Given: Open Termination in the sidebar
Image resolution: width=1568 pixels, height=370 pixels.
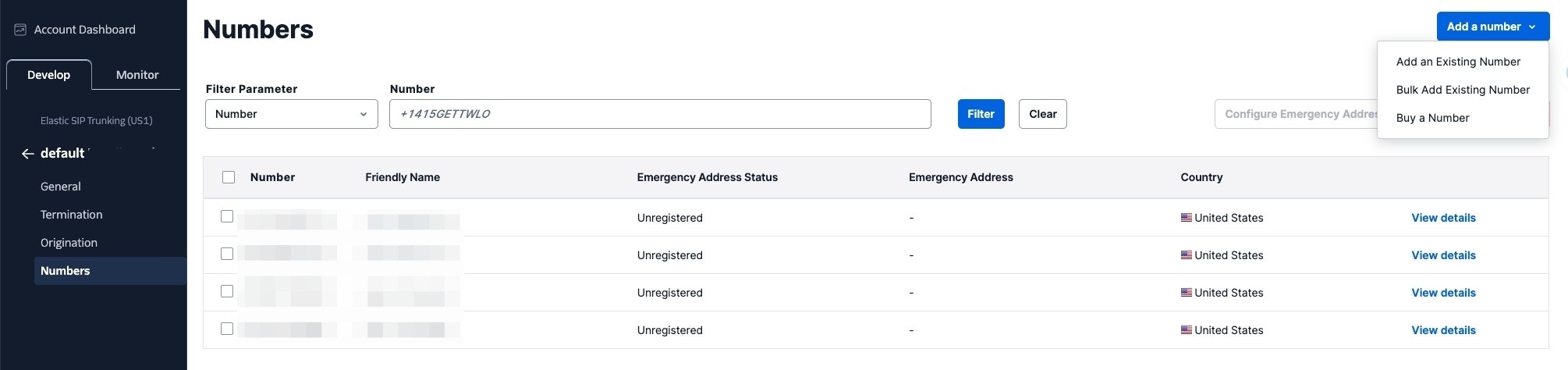Looking at the screenshot, I should pos(71,215).
